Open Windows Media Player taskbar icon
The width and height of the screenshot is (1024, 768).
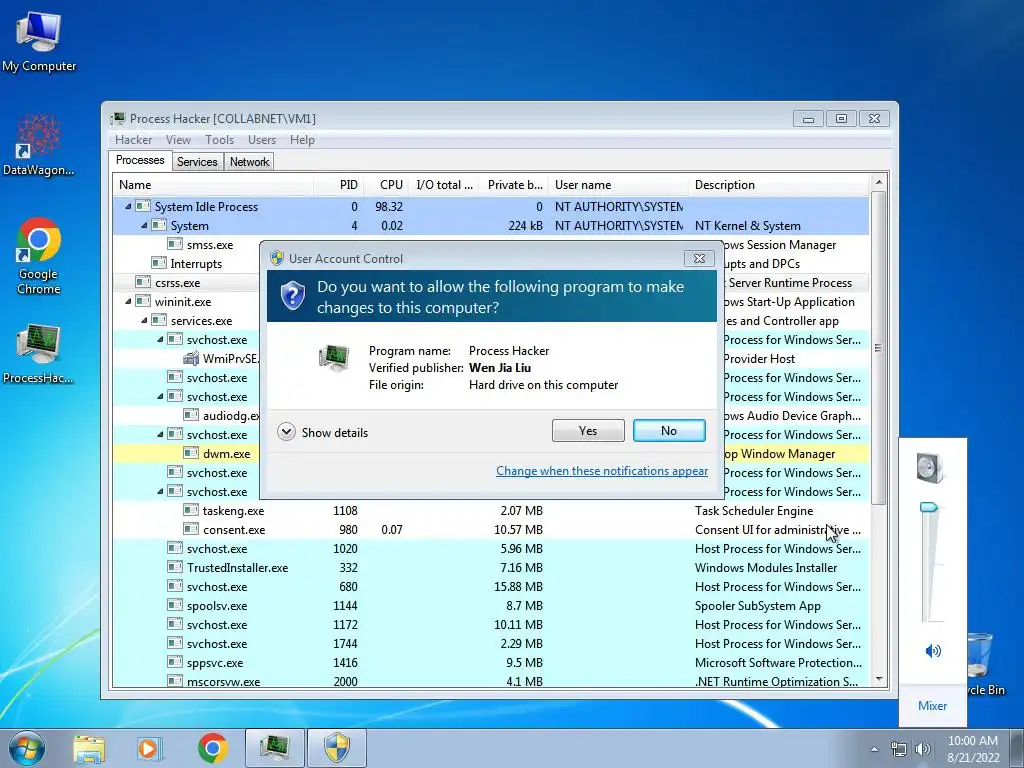[x=148, y=748]
